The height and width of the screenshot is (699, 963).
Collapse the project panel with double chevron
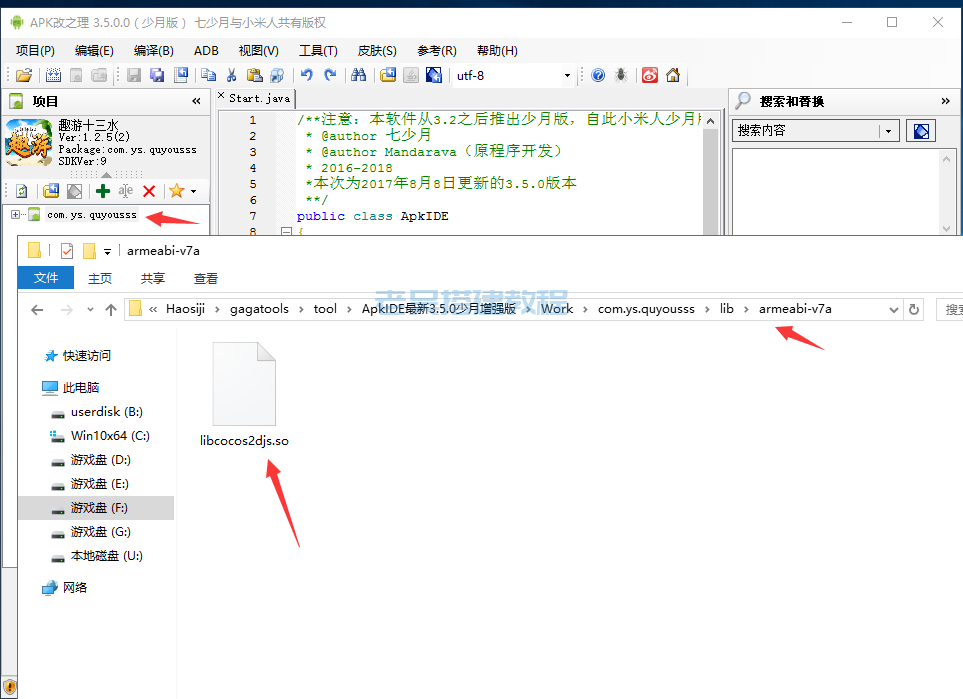click(x=196, y=101)
